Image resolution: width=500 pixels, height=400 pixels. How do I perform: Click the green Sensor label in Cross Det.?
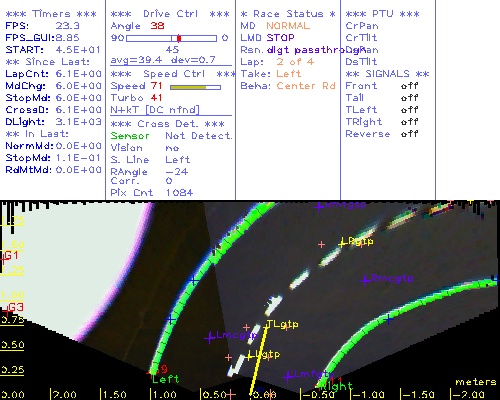point(130,136)
